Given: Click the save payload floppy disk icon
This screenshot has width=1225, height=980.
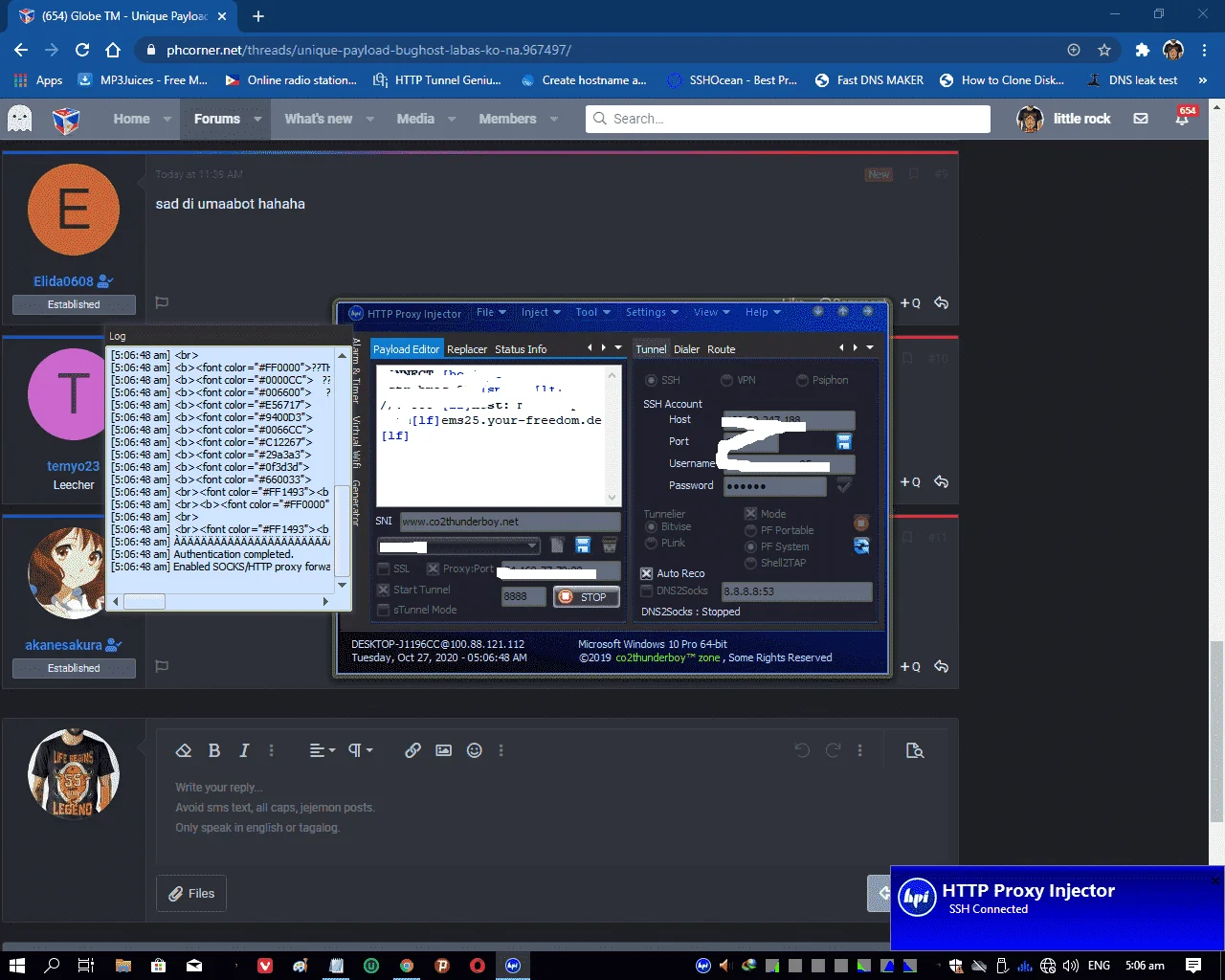Looking at the screenshot, I should 583,546.
